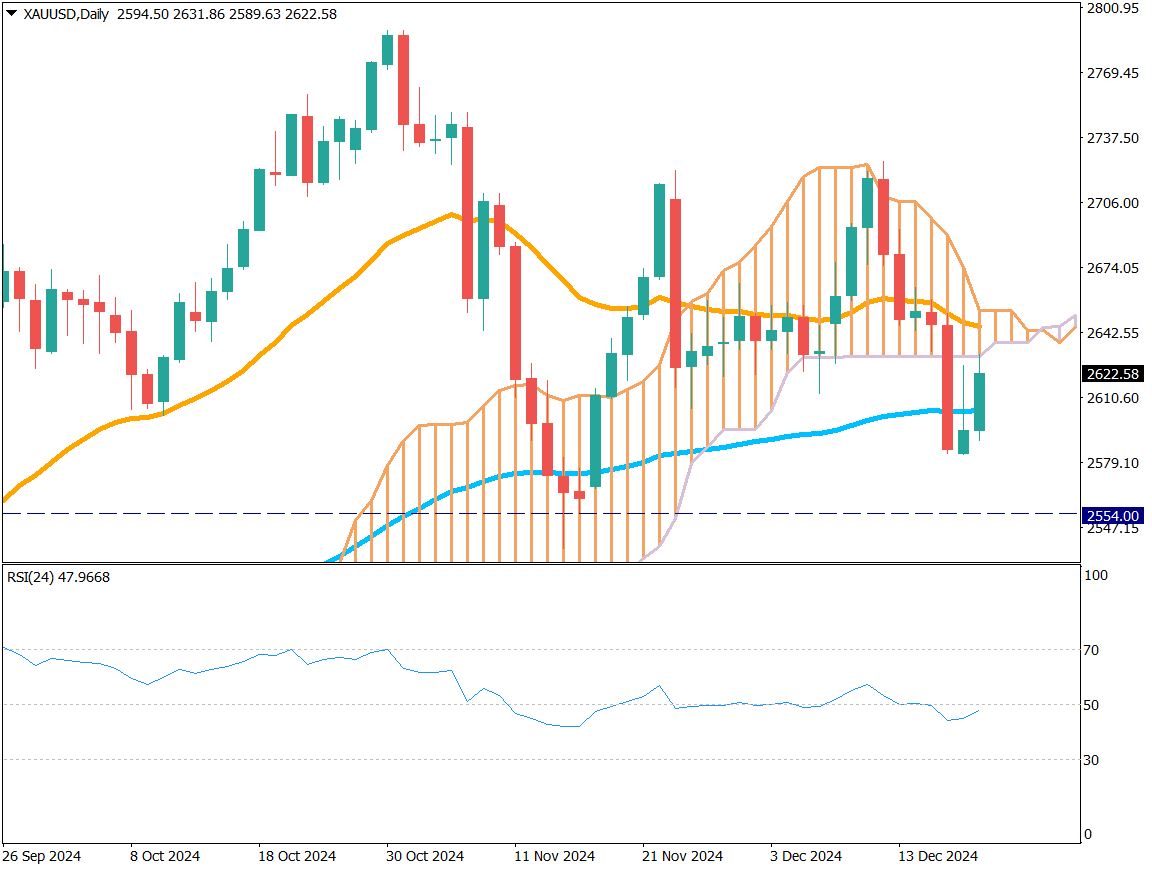Viewport: 1152px width, 870px height.
Task: Select the latest green candle on chart
Action: click(x=979, y=401)
